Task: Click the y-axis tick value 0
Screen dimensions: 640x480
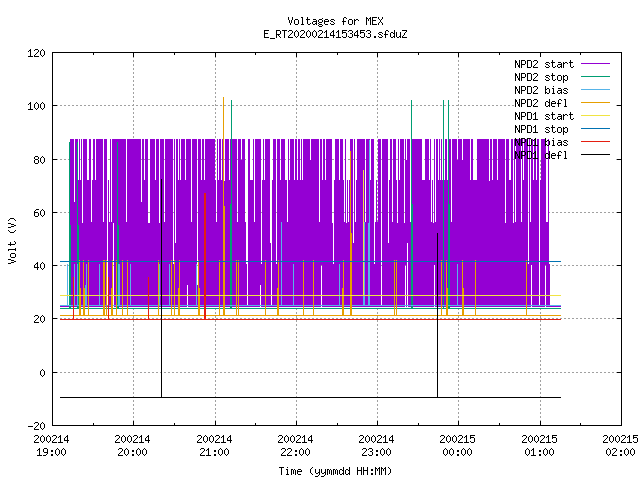Action: coord(42,373)
